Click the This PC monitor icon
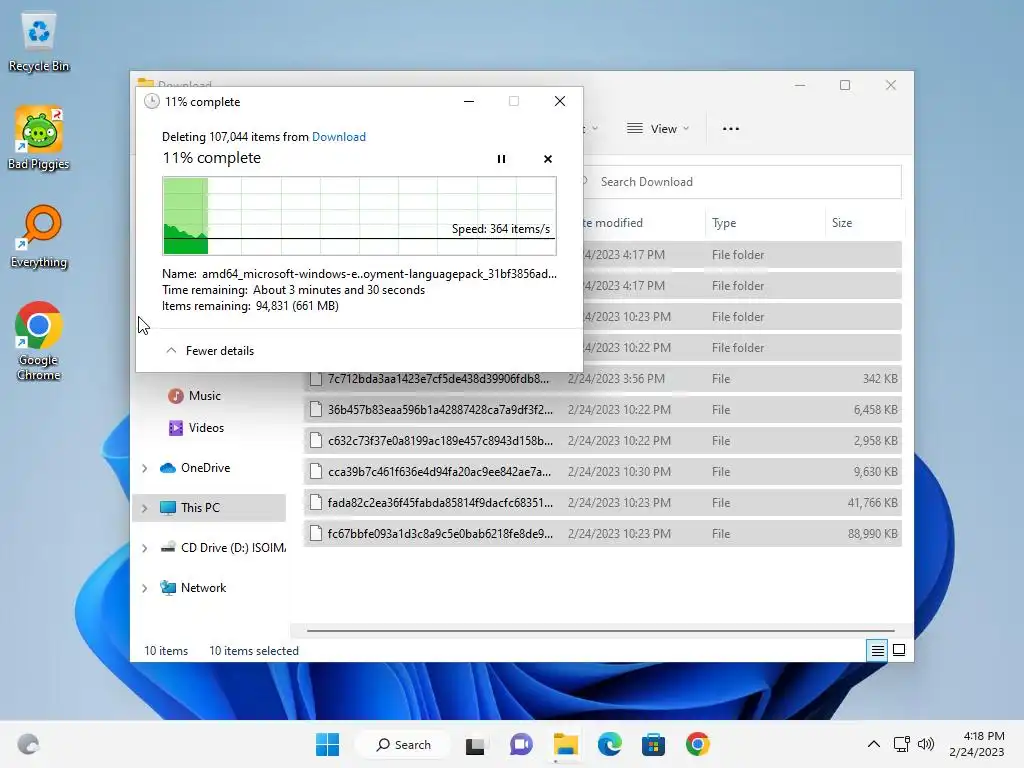1024x768 pixels. click(168, 507)
